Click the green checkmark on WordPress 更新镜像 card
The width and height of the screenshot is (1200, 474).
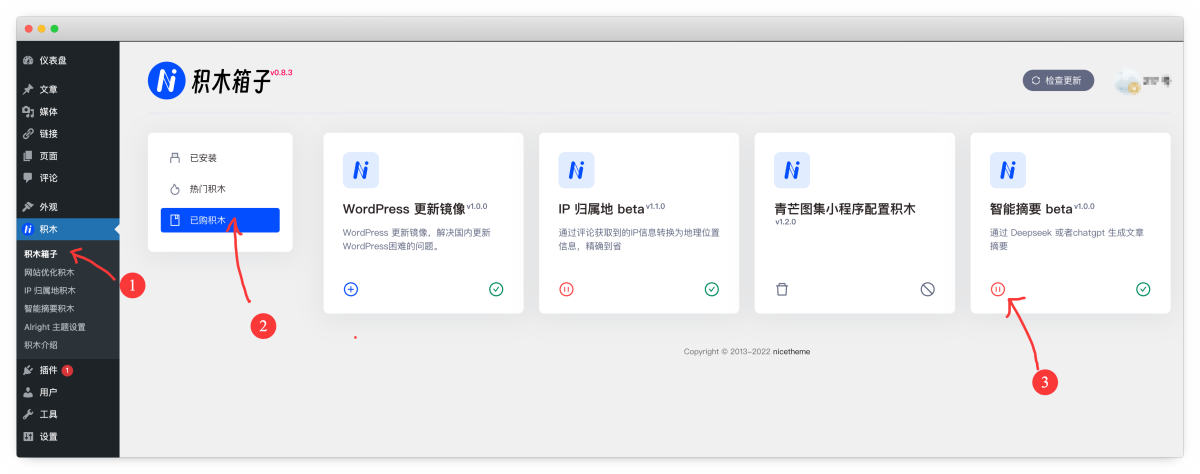click(496, 289)
